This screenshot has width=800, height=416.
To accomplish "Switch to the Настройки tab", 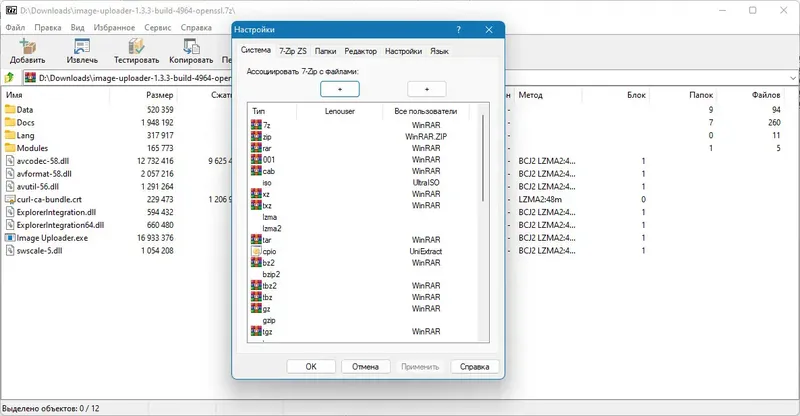I will (x=404, y=51).
